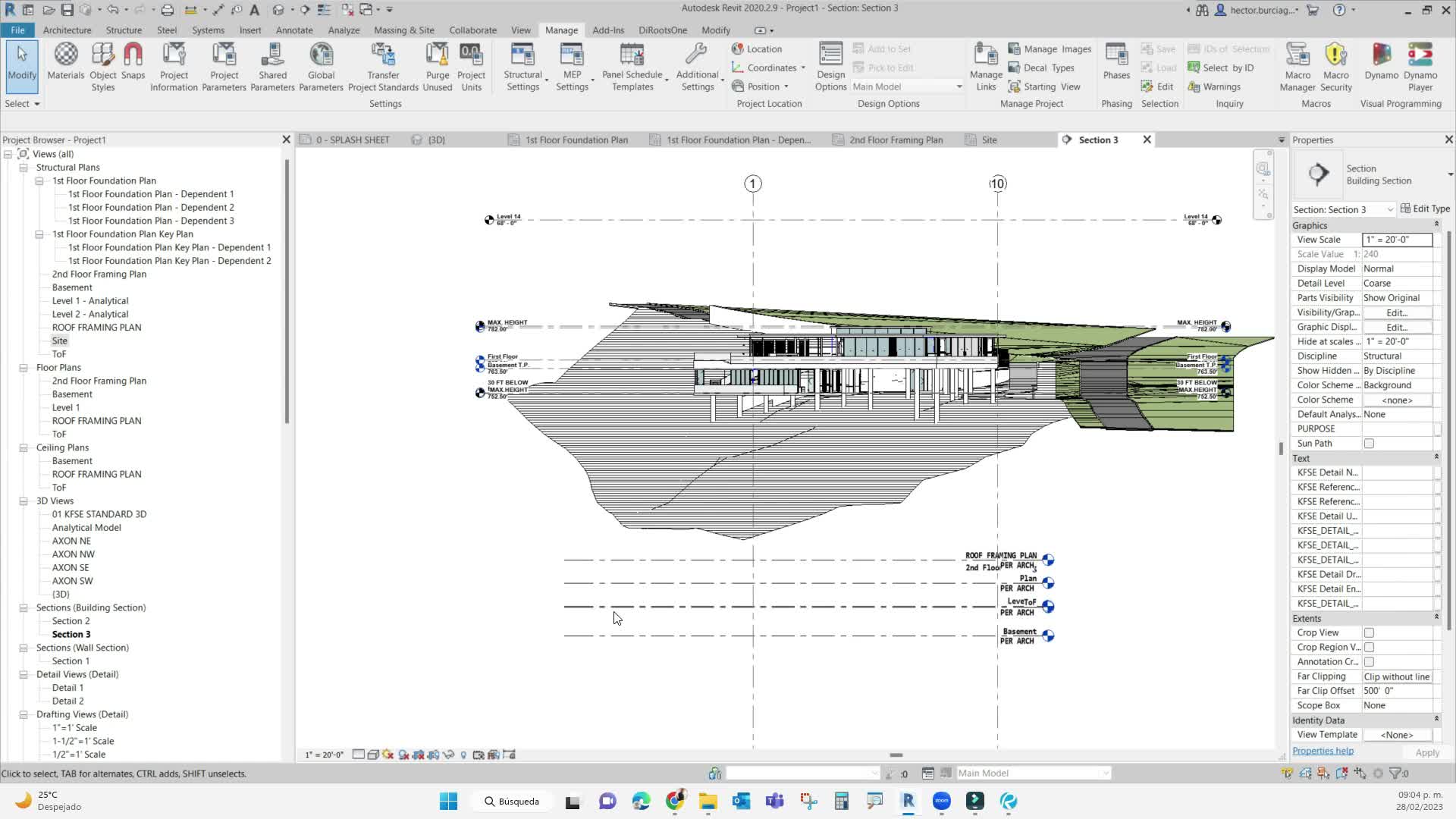Toggle the Sun Path checkbox
The image size is (1456, 819).
1369,444
